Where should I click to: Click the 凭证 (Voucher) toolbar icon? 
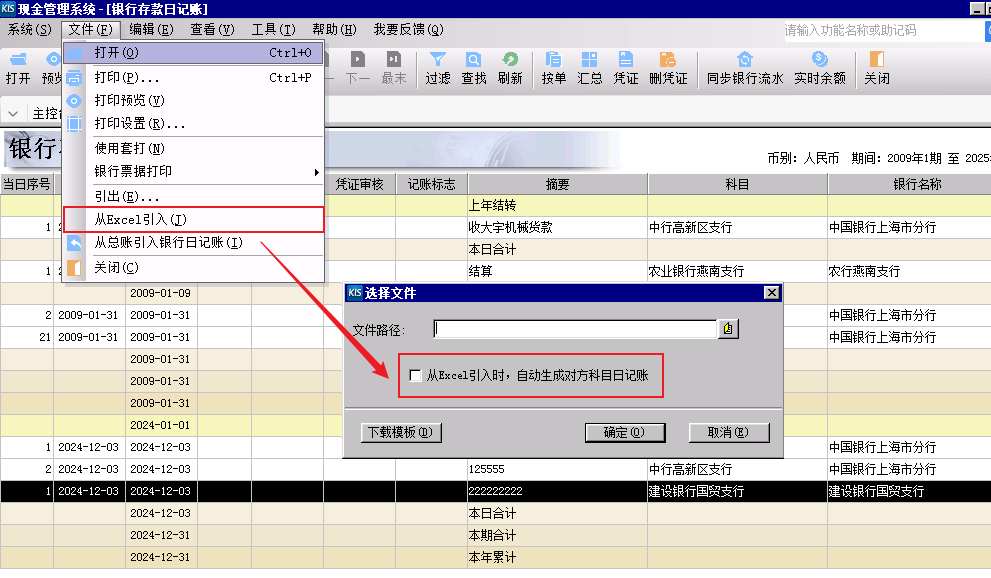point(626,67)
